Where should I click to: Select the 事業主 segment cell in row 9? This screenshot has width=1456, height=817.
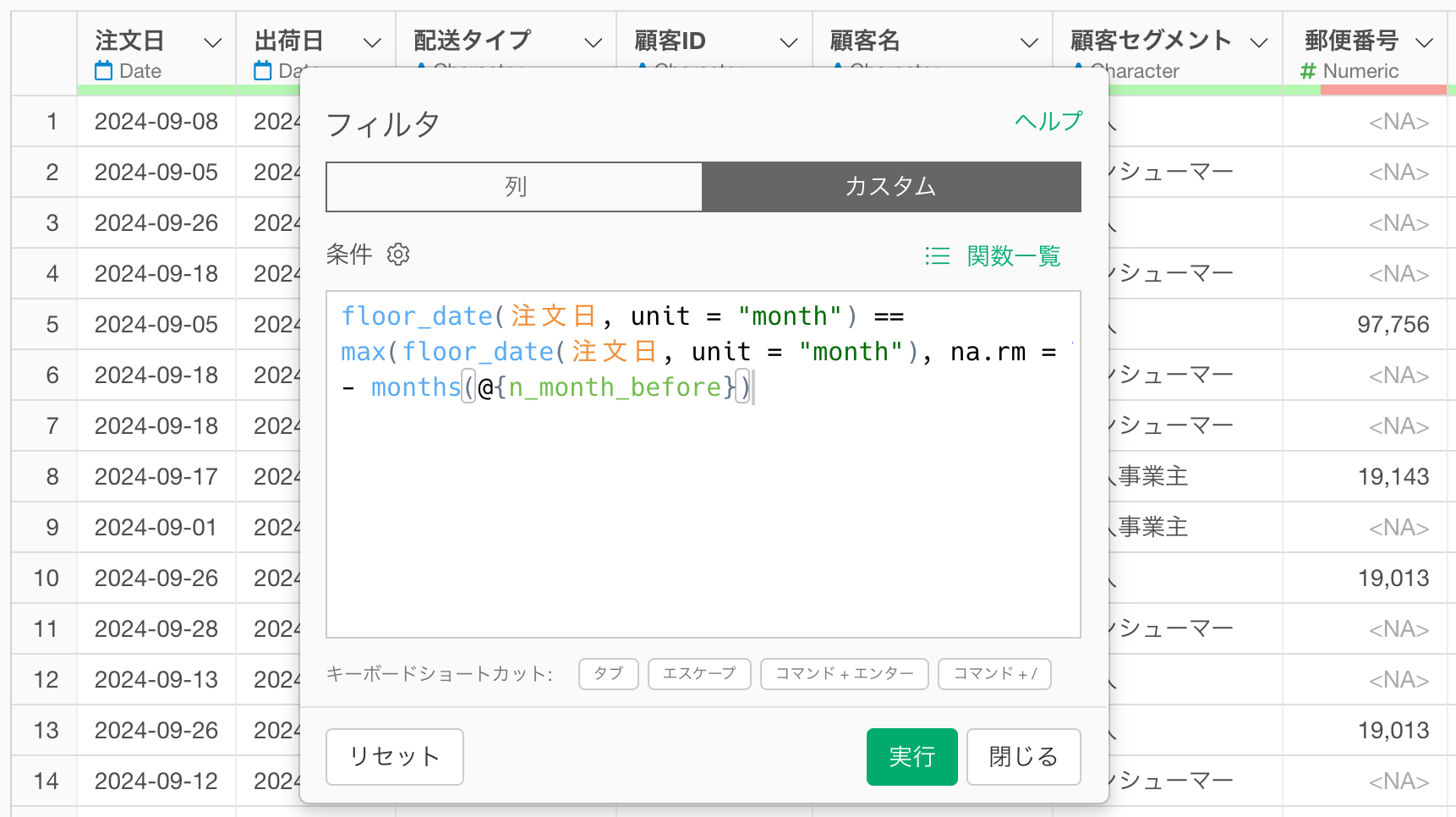[1196, 528]
